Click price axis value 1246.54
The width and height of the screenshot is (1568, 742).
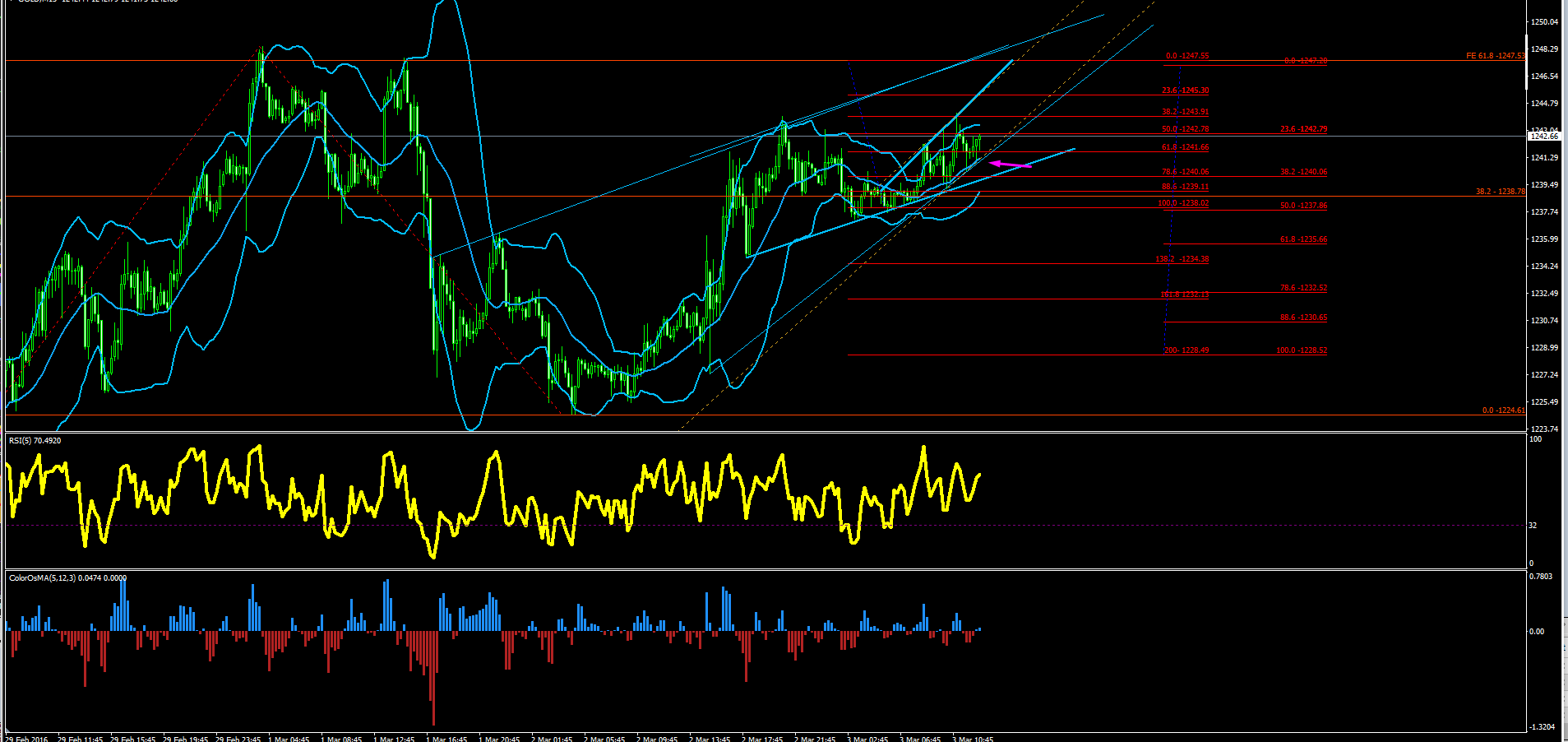[x=1545, y=77]
